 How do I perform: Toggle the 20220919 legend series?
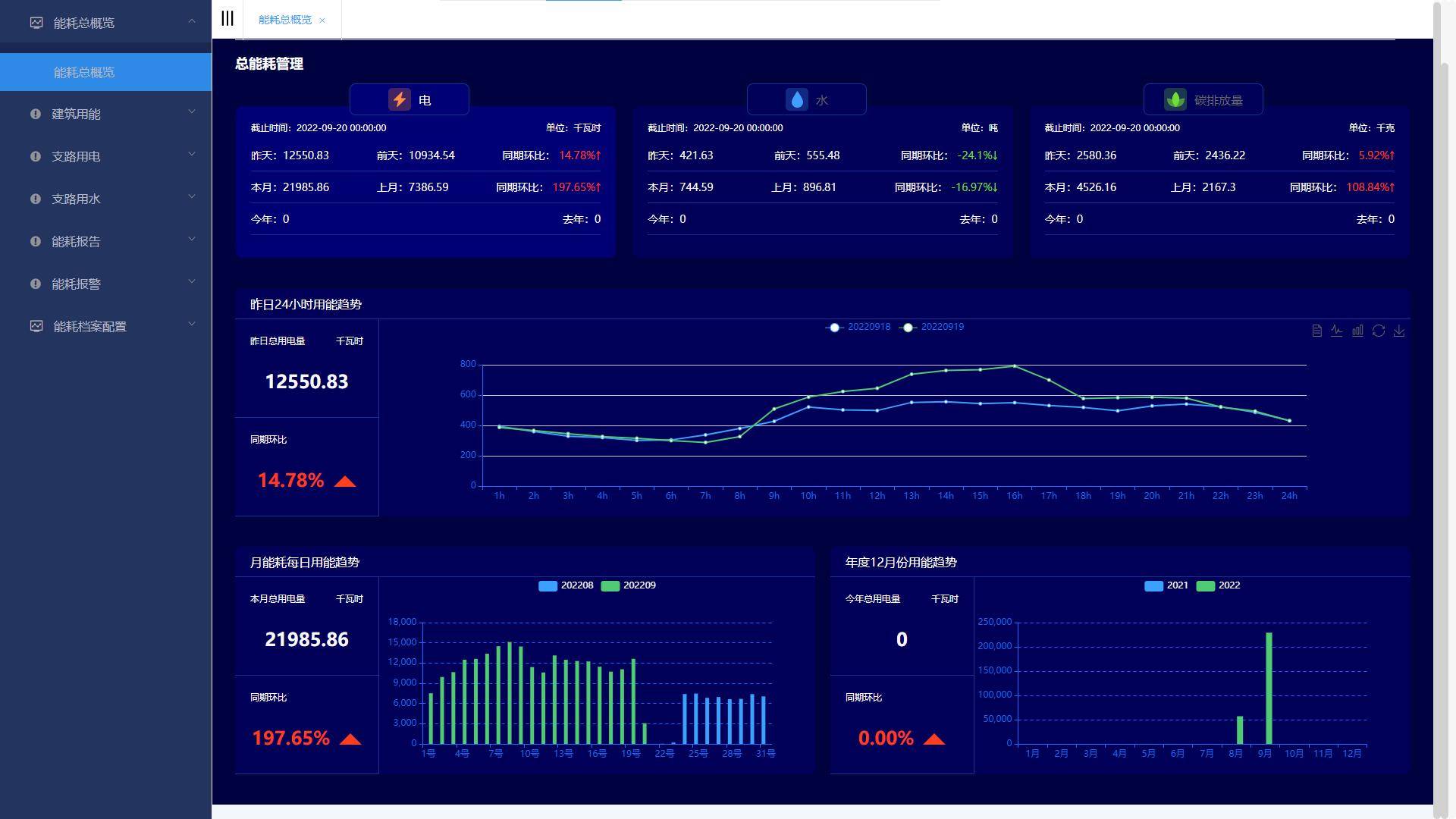pyautogui.click(x=932, y=327)
